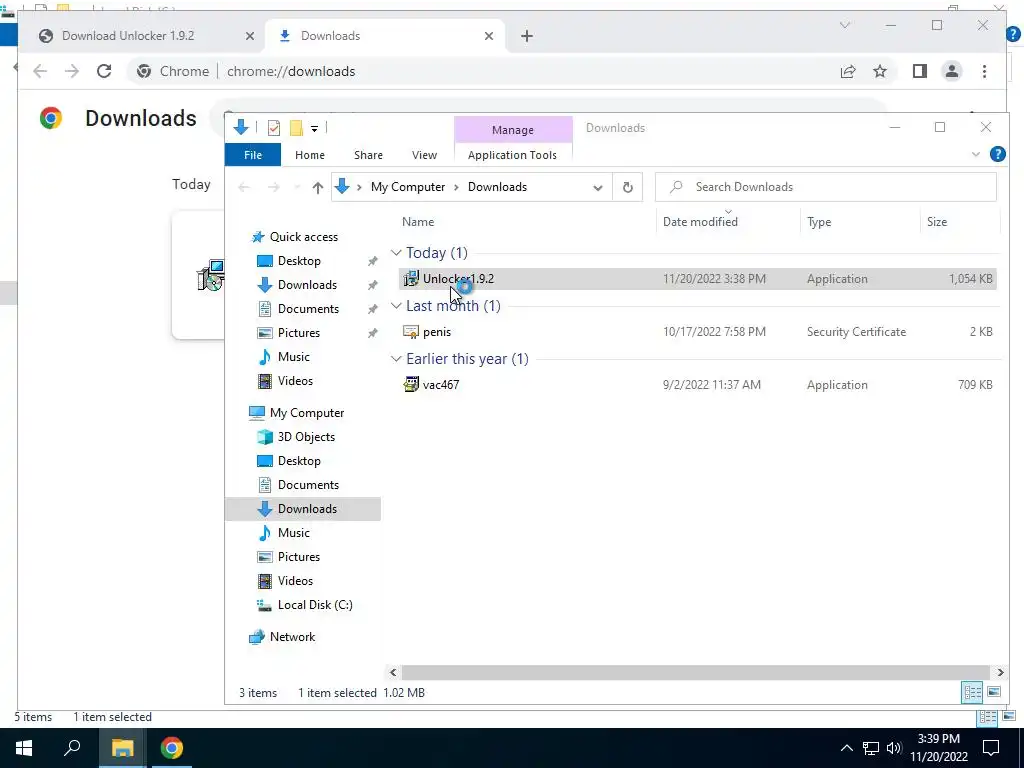Select Unlocker1.9.2 file
The width and height of the screenshot is (1024, 768).
point(697,279)
